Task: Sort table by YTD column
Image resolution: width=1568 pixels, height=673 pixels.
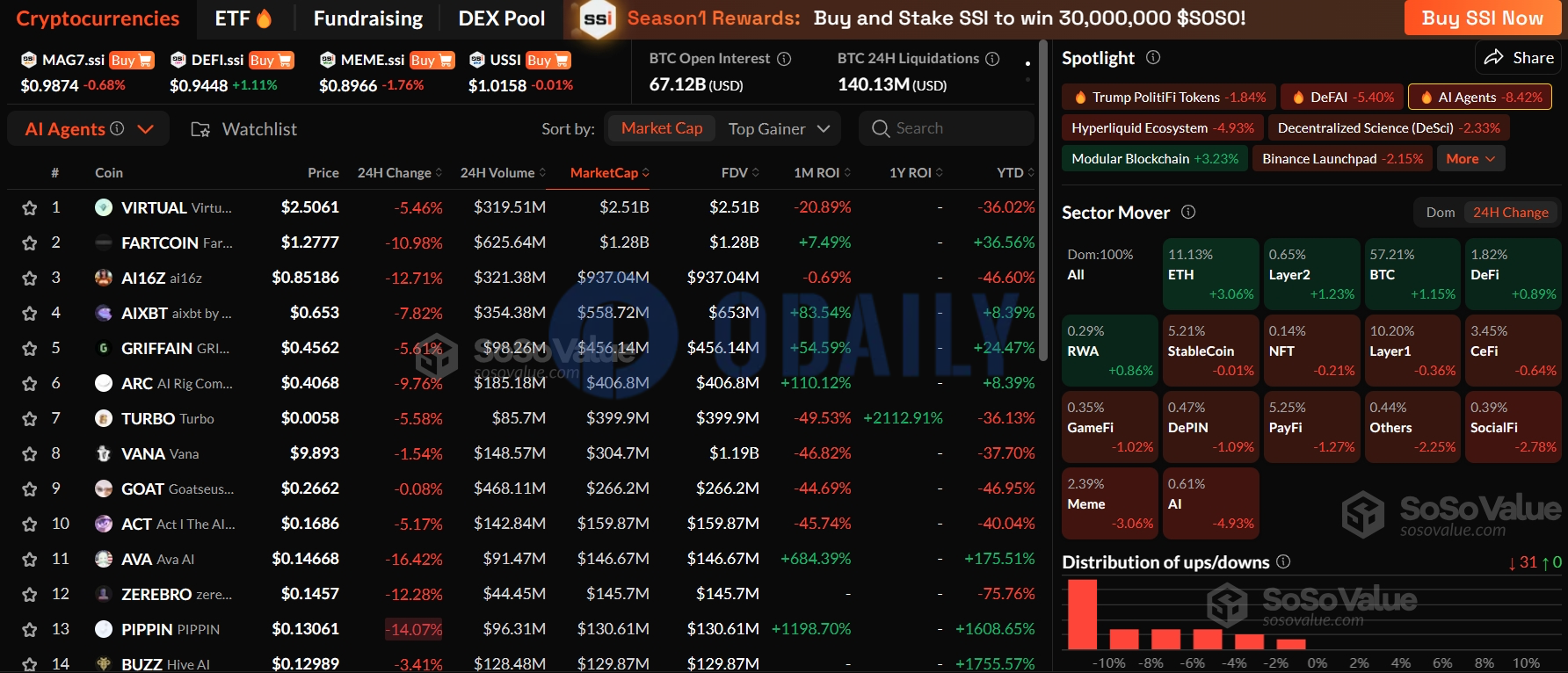Action: 1016,172
